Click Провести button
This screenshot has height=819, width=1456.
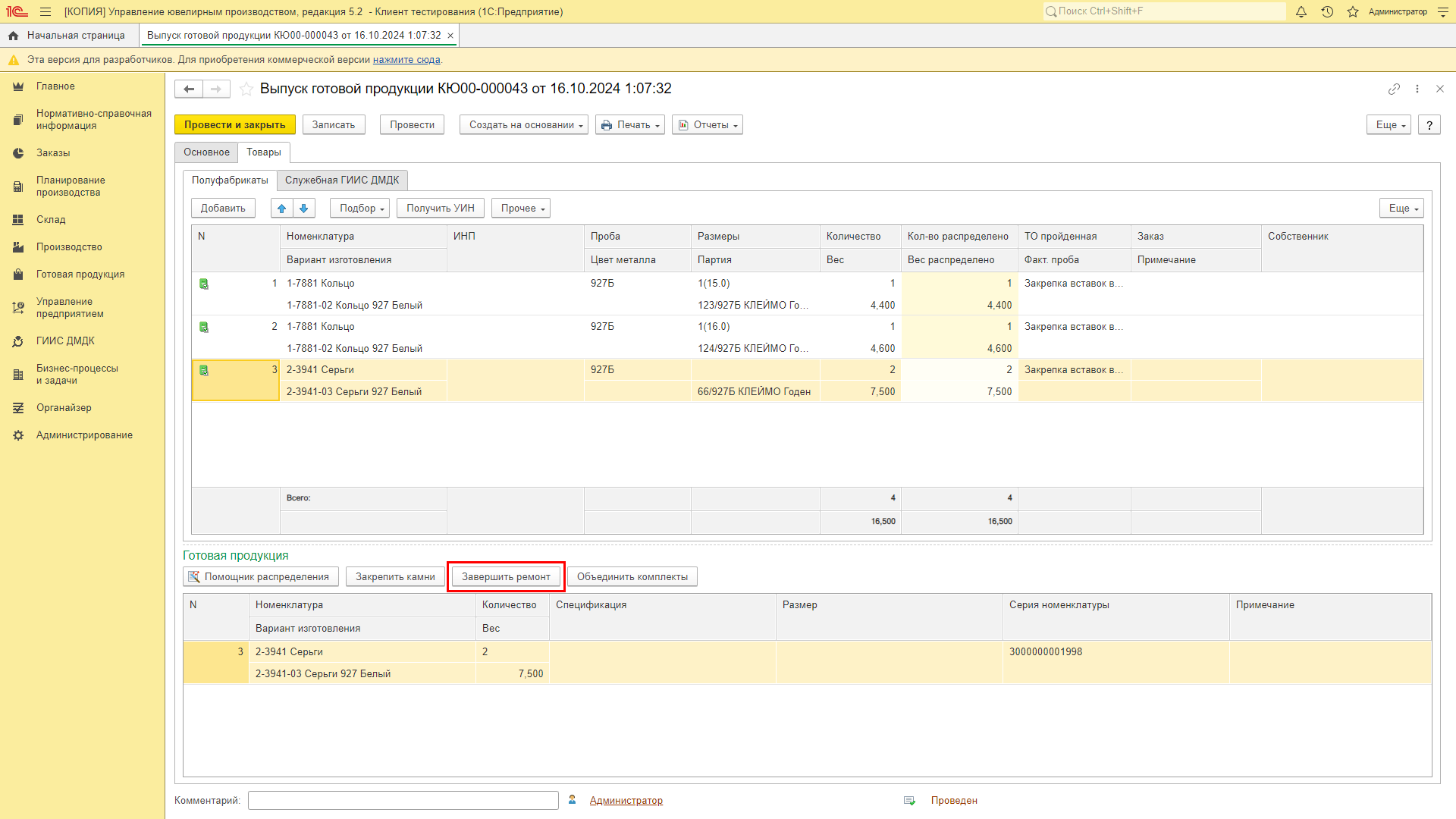pyautogui.click(x=412, y=125)
